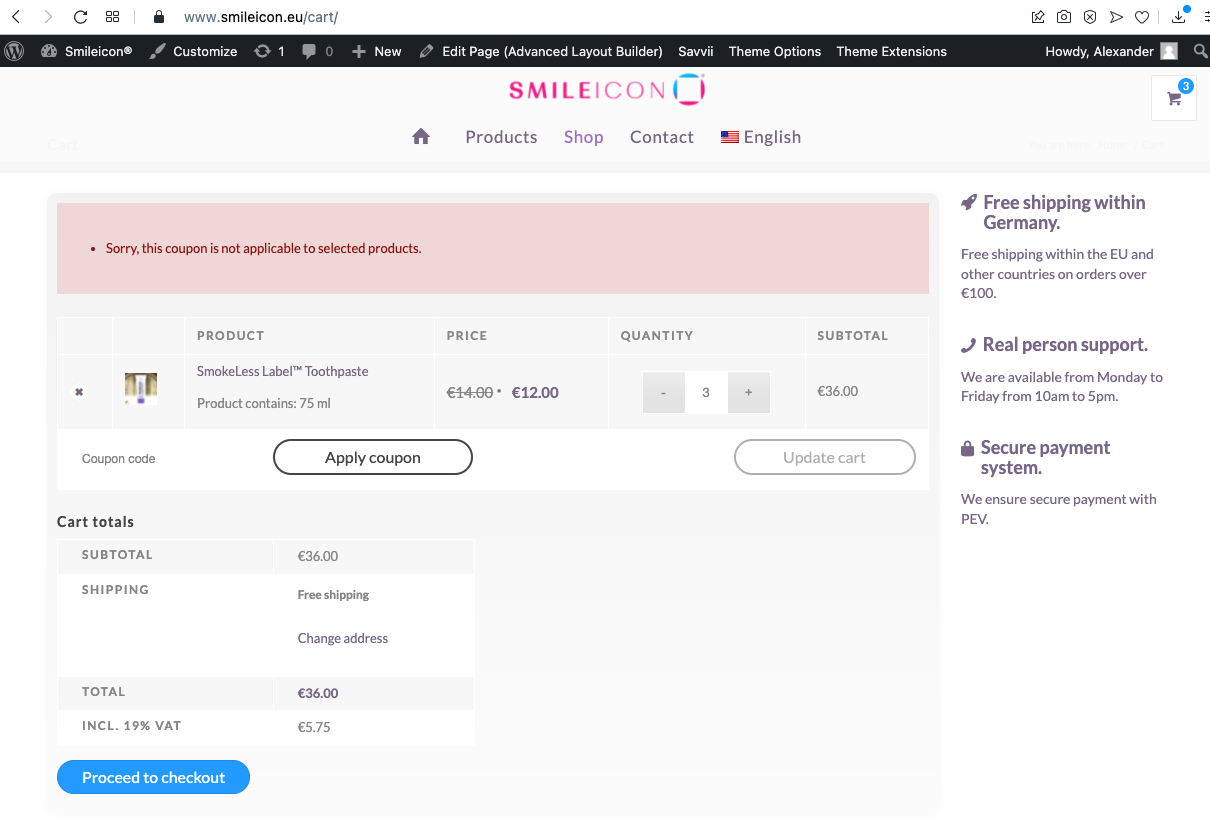This screenshot has height=830, width=1210.
Task: Click the rocket icon beside Free shipping
Action: tap(969, 203)
